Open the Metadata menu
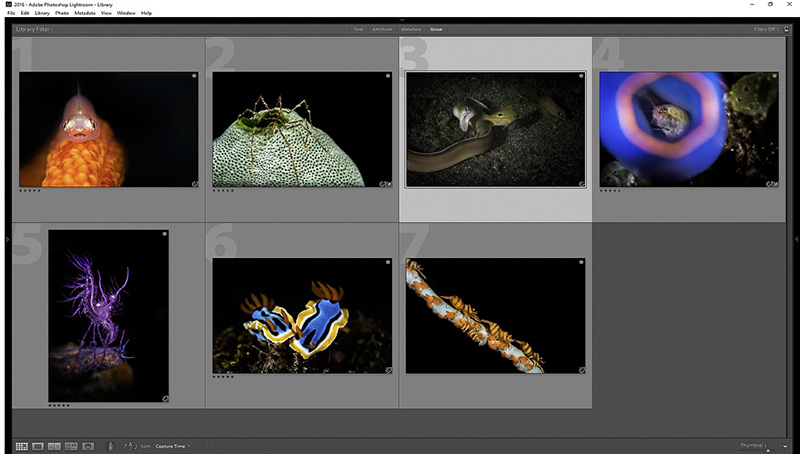Image resolution: width=800 pixels, height=454 pixels. tap(82, 13)
